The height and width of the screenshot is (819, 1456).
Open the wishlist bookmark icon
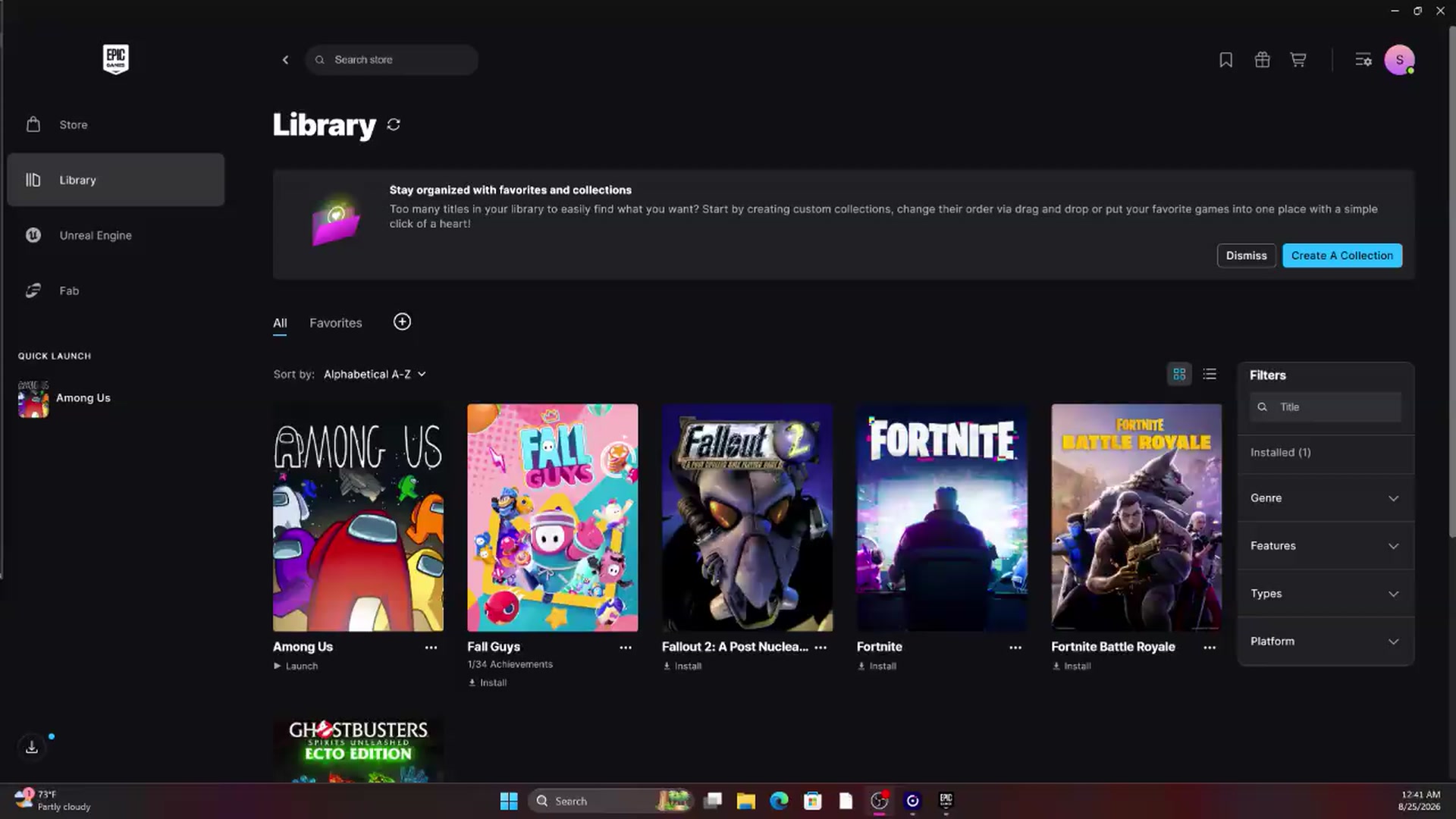[1225, 60]
